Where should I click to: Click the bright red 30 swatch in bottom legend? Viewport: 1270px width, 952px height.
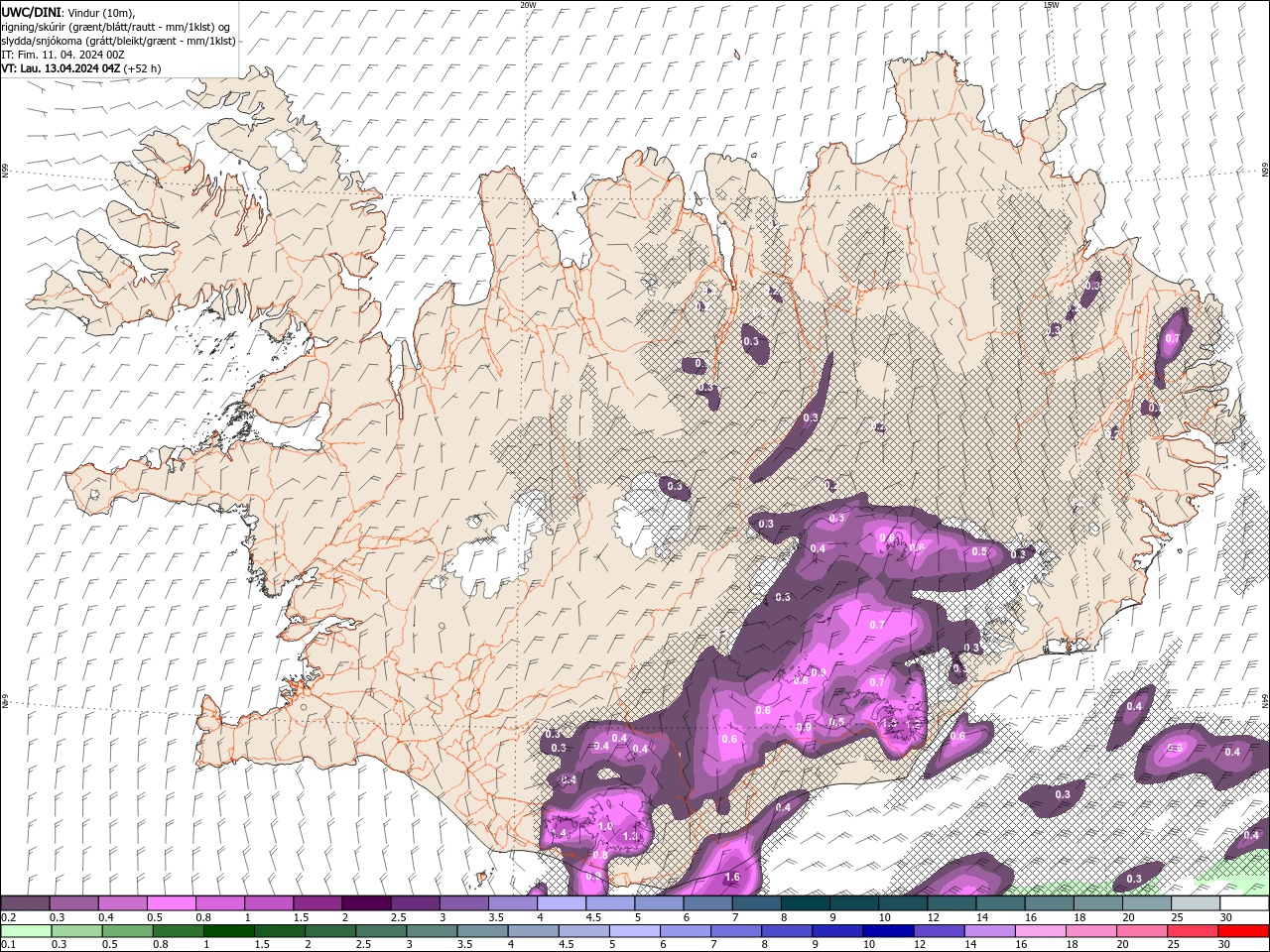click(x=1242, y=931)
